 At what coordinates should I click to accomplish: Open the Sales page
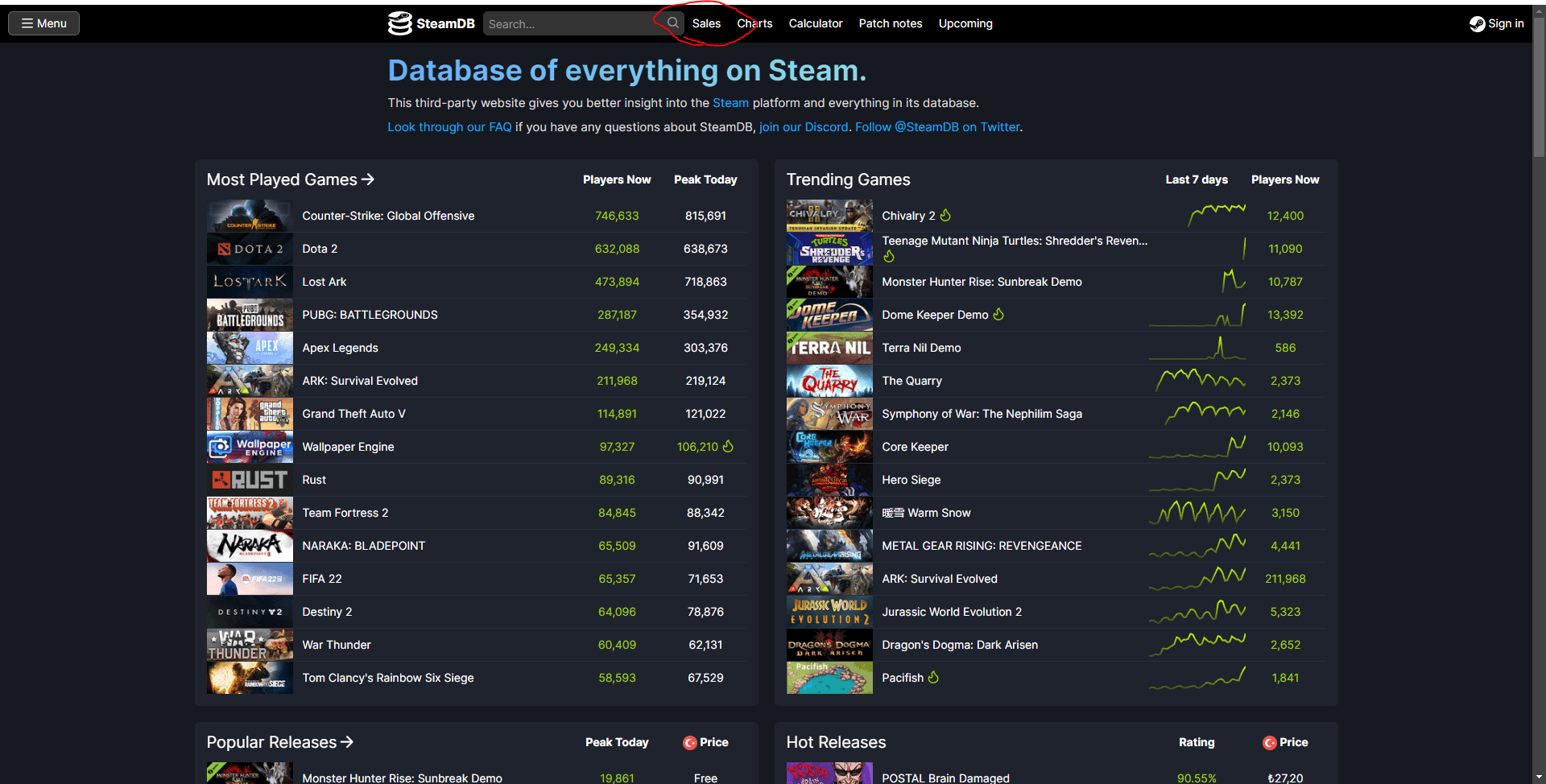click(x=706, y=23)
